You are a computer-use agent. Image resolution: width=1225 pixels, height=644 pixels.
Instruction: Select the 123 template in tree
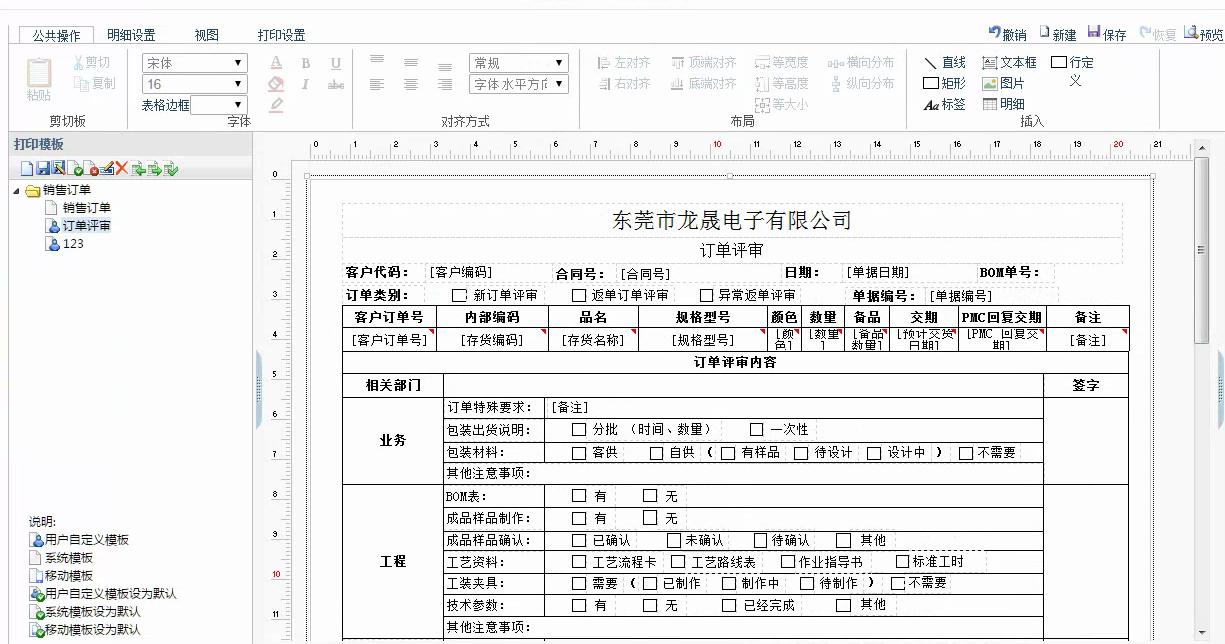click(74, 244)
